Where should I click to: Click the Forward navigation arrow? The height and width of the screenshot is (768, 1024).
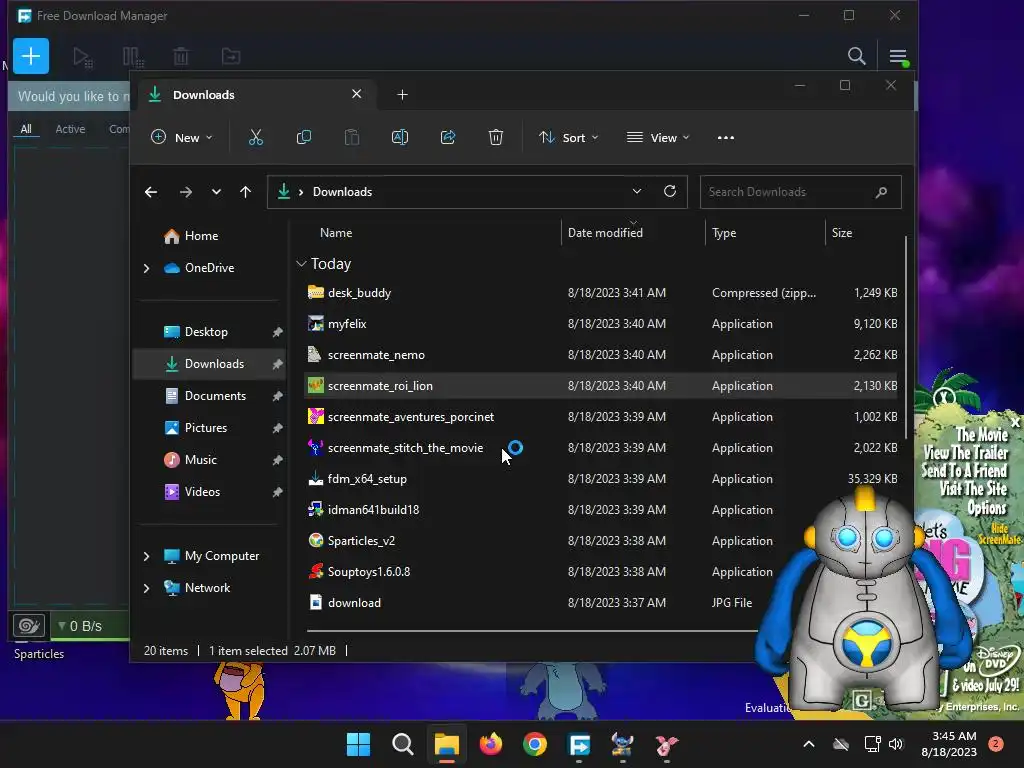[x=185, y=192]
